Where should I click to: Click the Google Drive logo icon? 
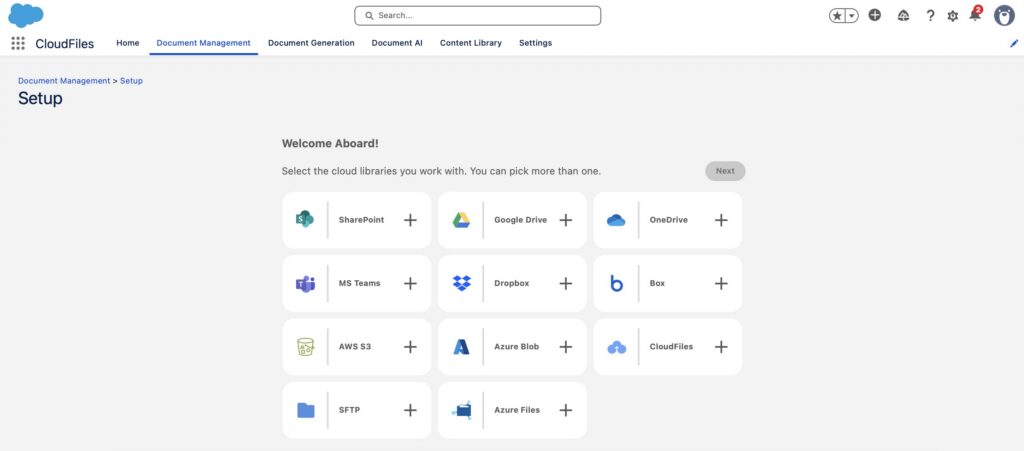pos(461,220)
